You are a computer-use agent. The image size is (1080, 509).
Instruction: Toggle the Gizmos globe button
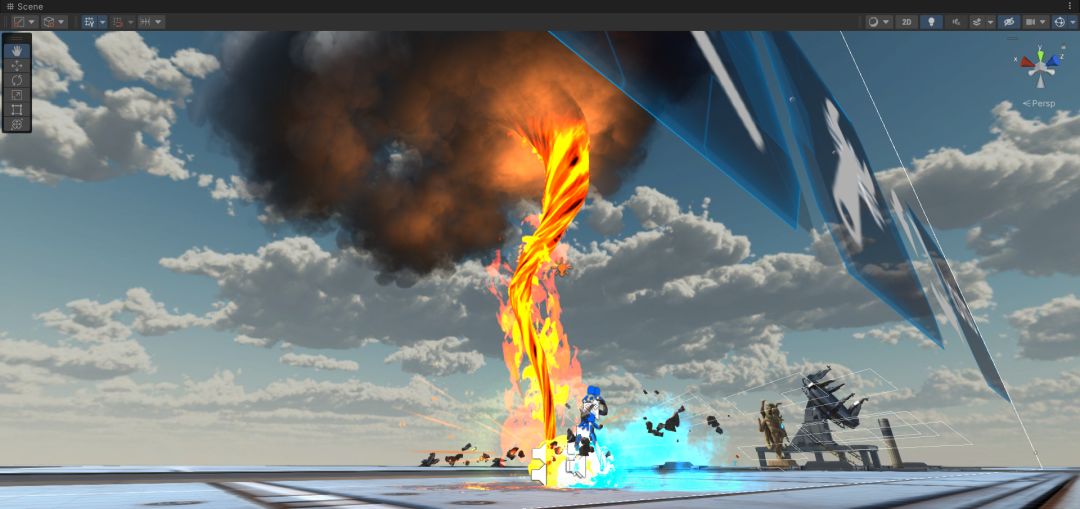[x=1059, y=22]
